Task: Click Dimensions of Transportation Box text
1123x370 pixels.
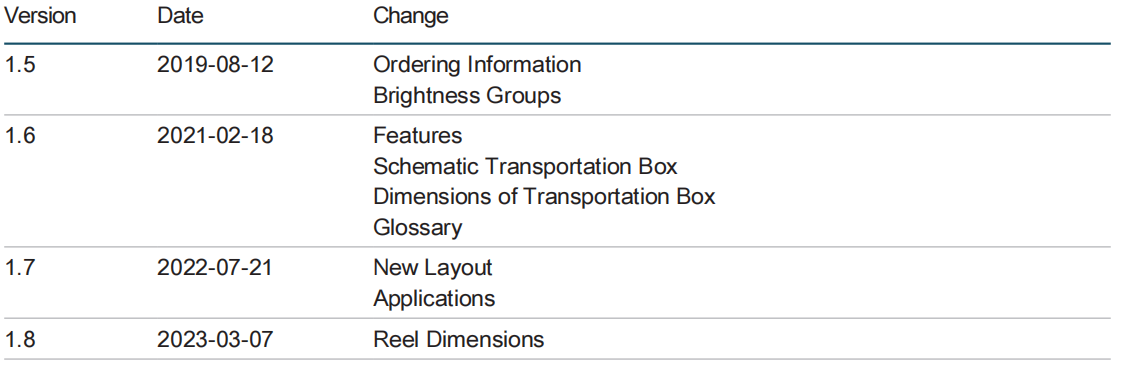Action: [x=544, y=197]
